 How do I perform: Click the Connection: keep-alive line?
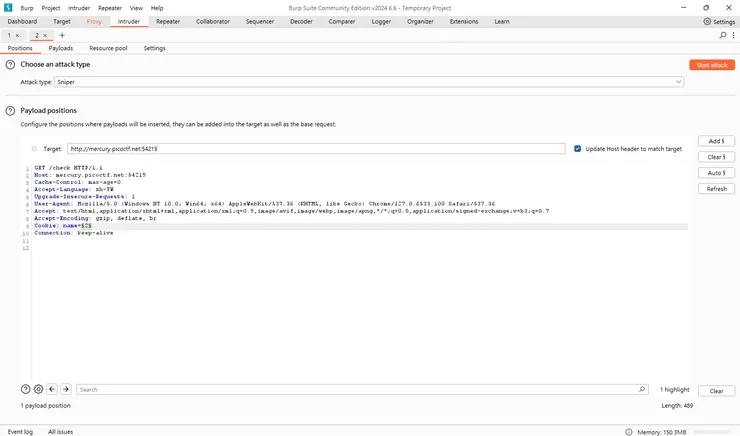pos(74,233)
